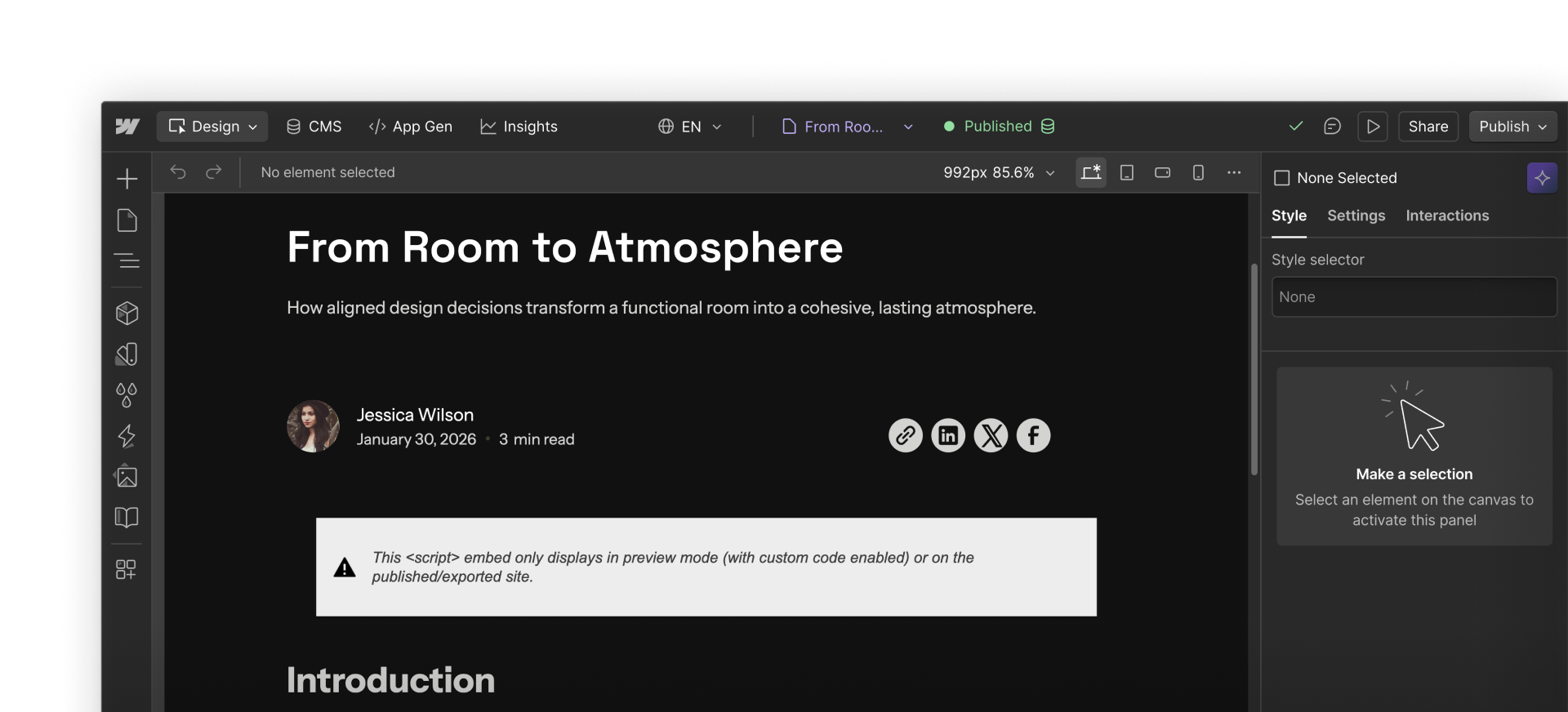1568x712 pixels.
Task: Select the subtitle paragraph about design decisions
Action: click(x=661, y=308)
